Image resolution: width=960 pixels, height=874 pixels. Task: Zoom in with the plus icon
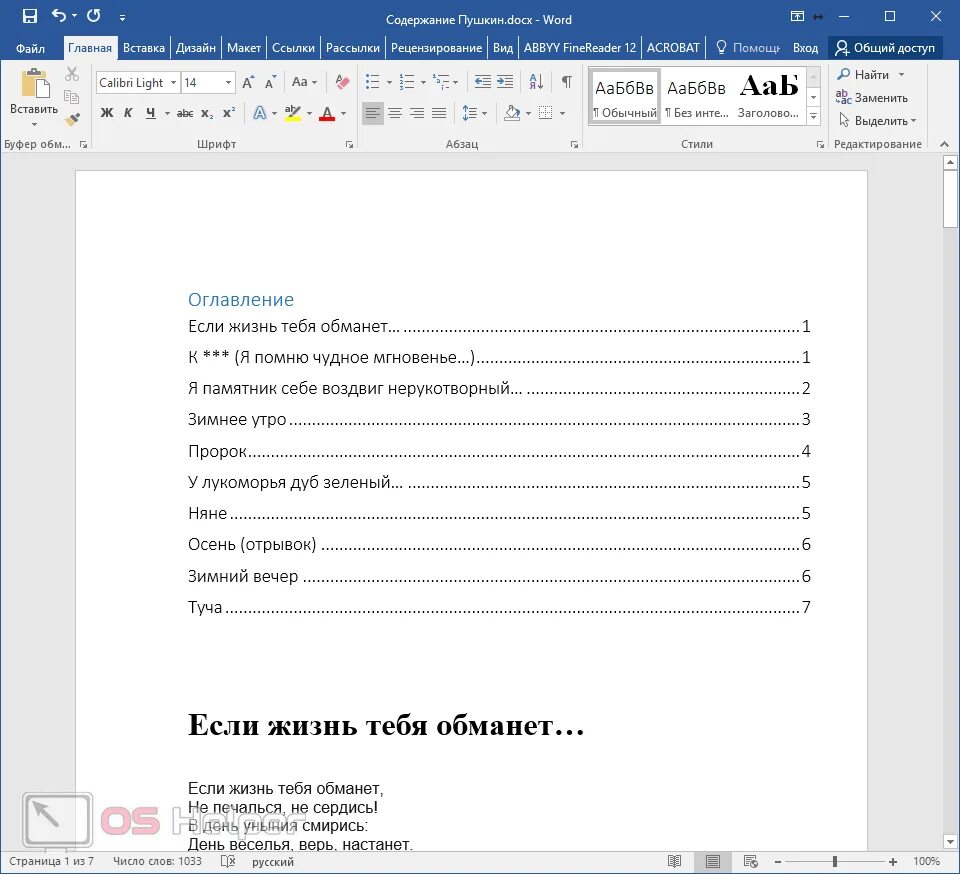tap(893, 862)
